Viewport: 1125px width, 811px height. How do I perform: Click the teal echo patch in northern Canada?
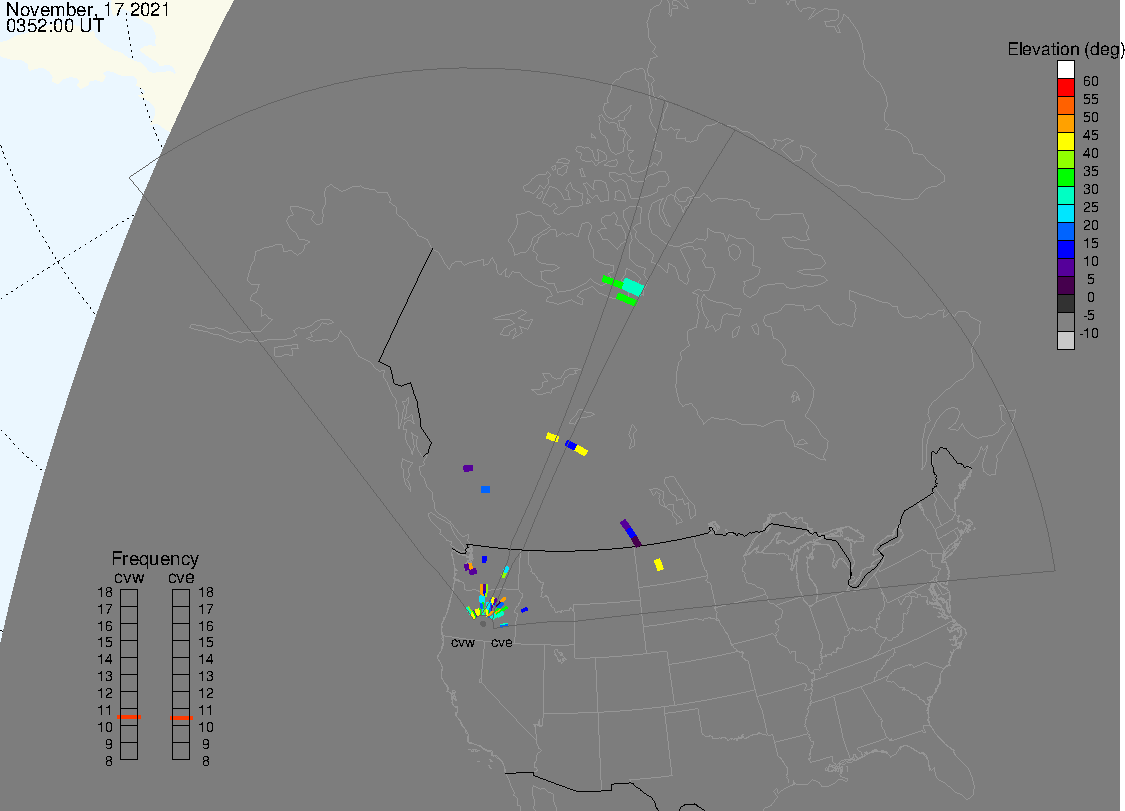pos(632,286)
